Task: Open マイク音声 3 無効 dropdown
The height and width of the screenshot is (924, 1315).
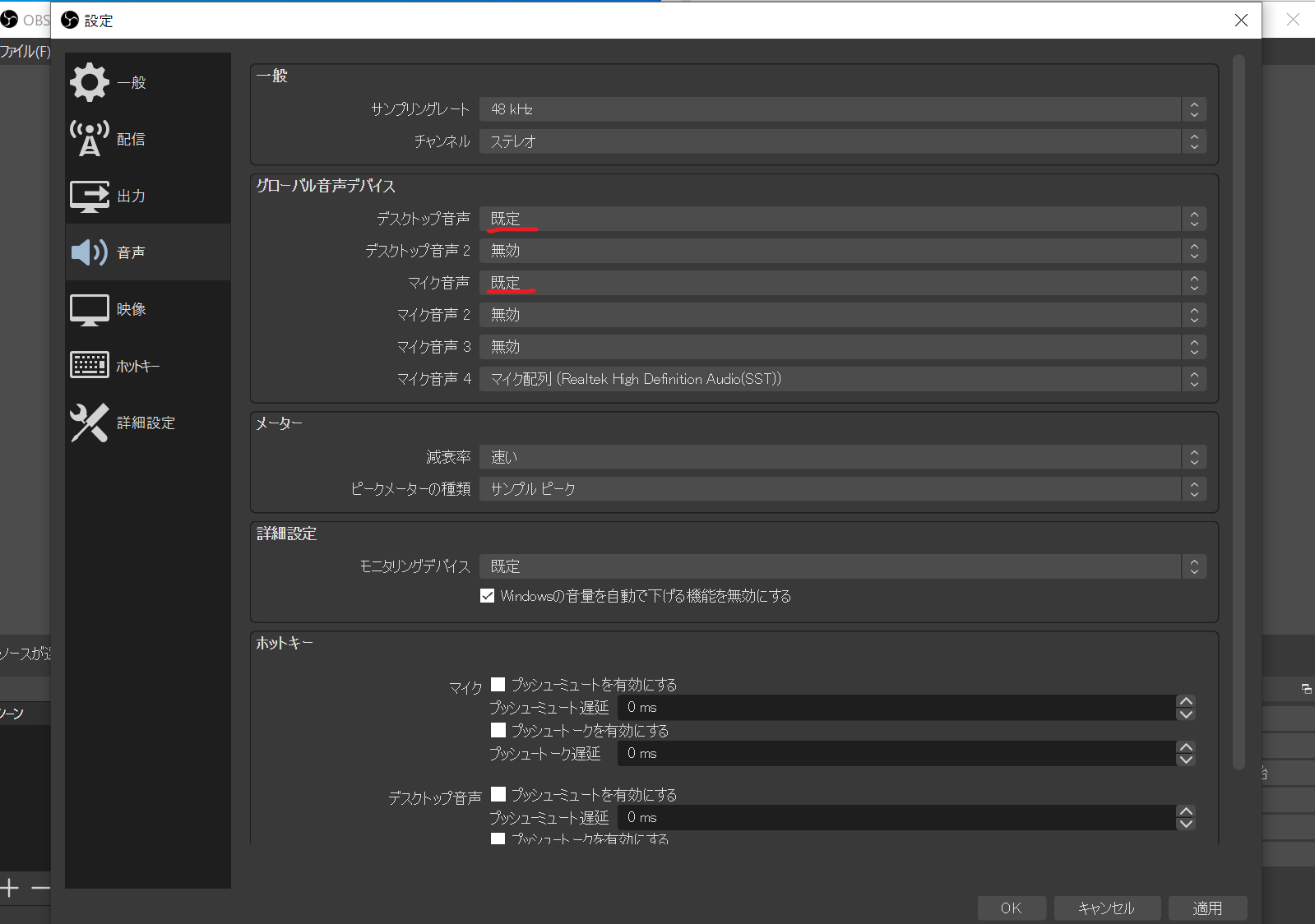Action: [843, 347]
